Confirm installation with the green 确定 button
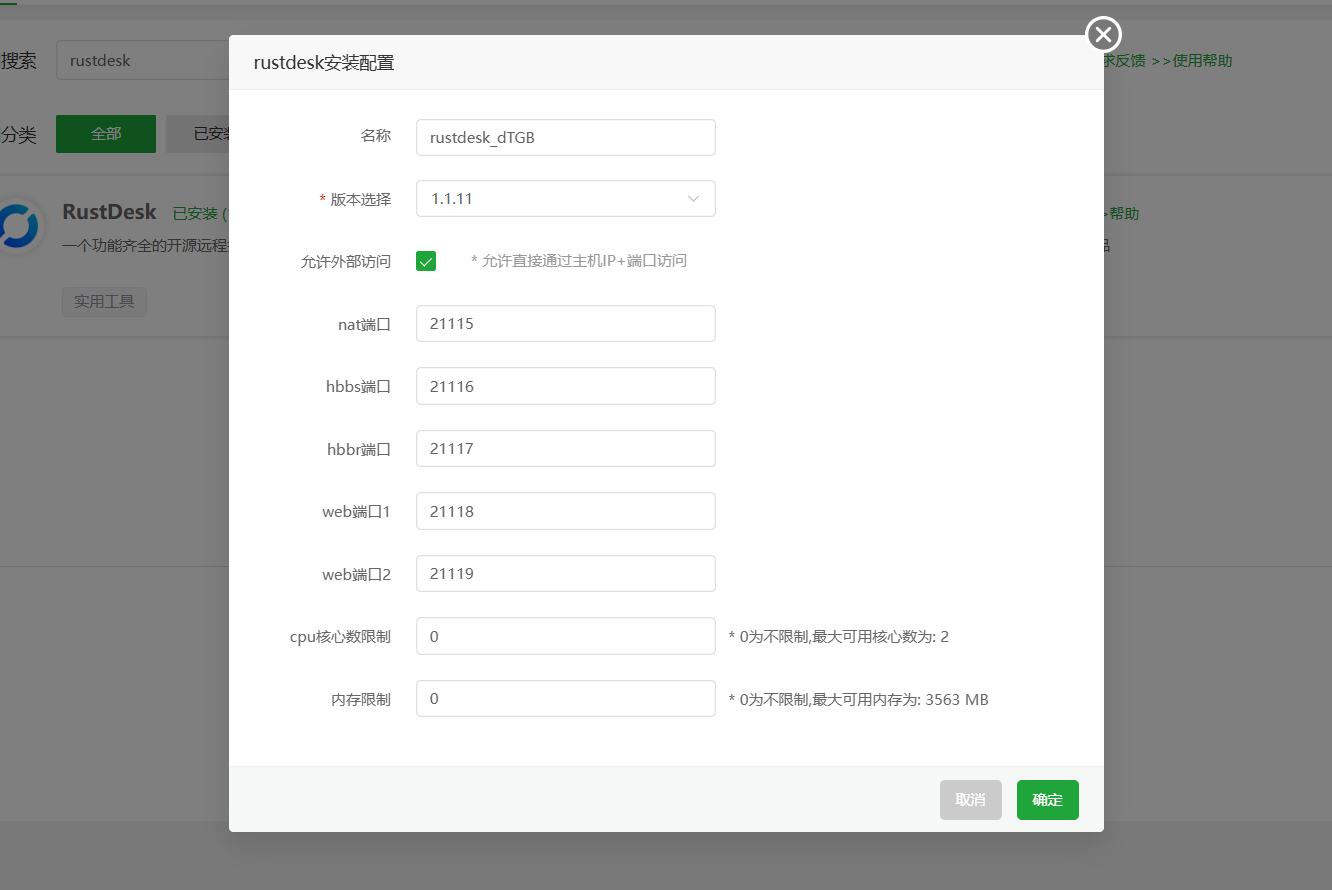1332x890 pixels. [x=1048, y=800]
